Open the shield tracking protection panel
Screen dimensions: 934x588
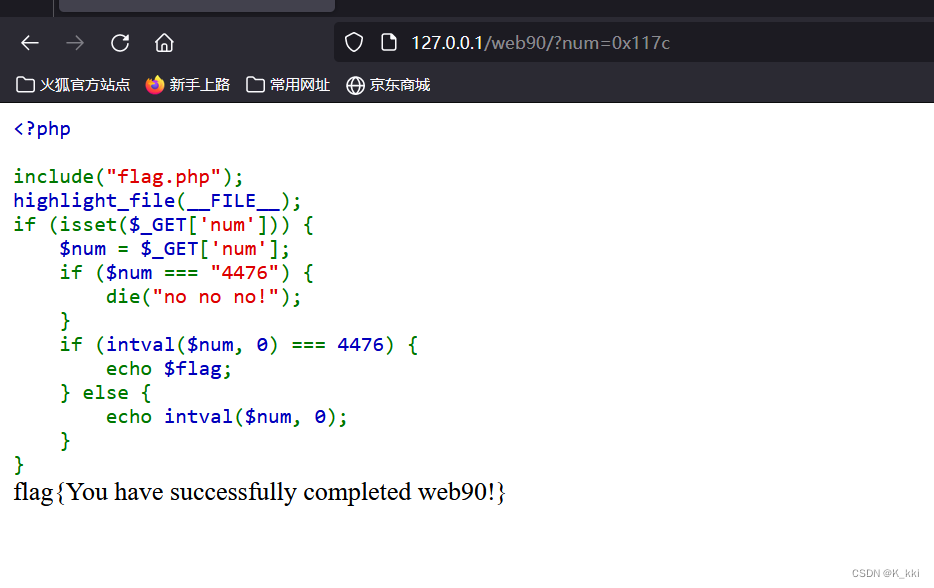(354, 42)
